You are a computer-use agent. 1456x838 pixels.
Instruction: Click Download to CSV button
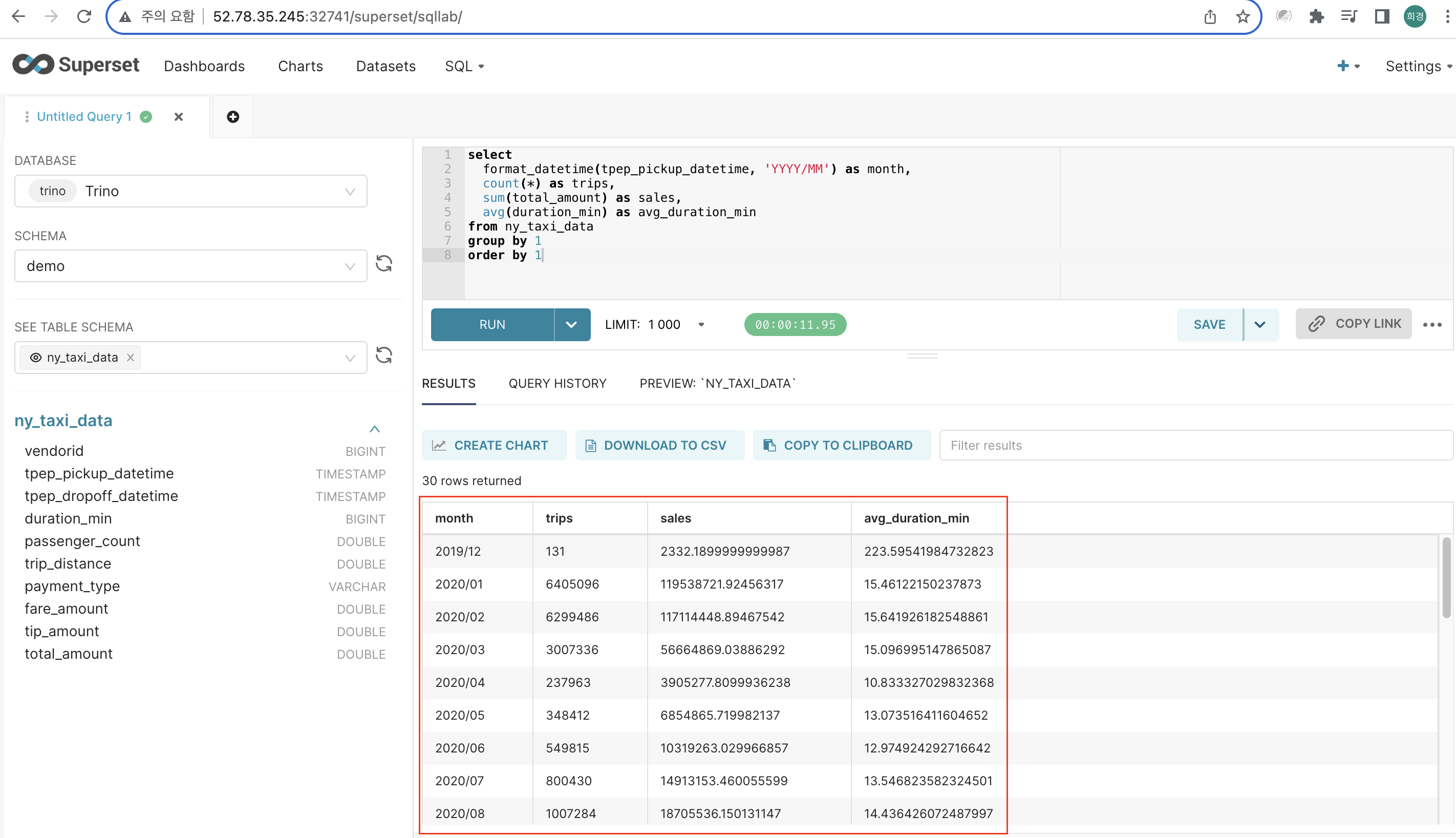point(659,445)
